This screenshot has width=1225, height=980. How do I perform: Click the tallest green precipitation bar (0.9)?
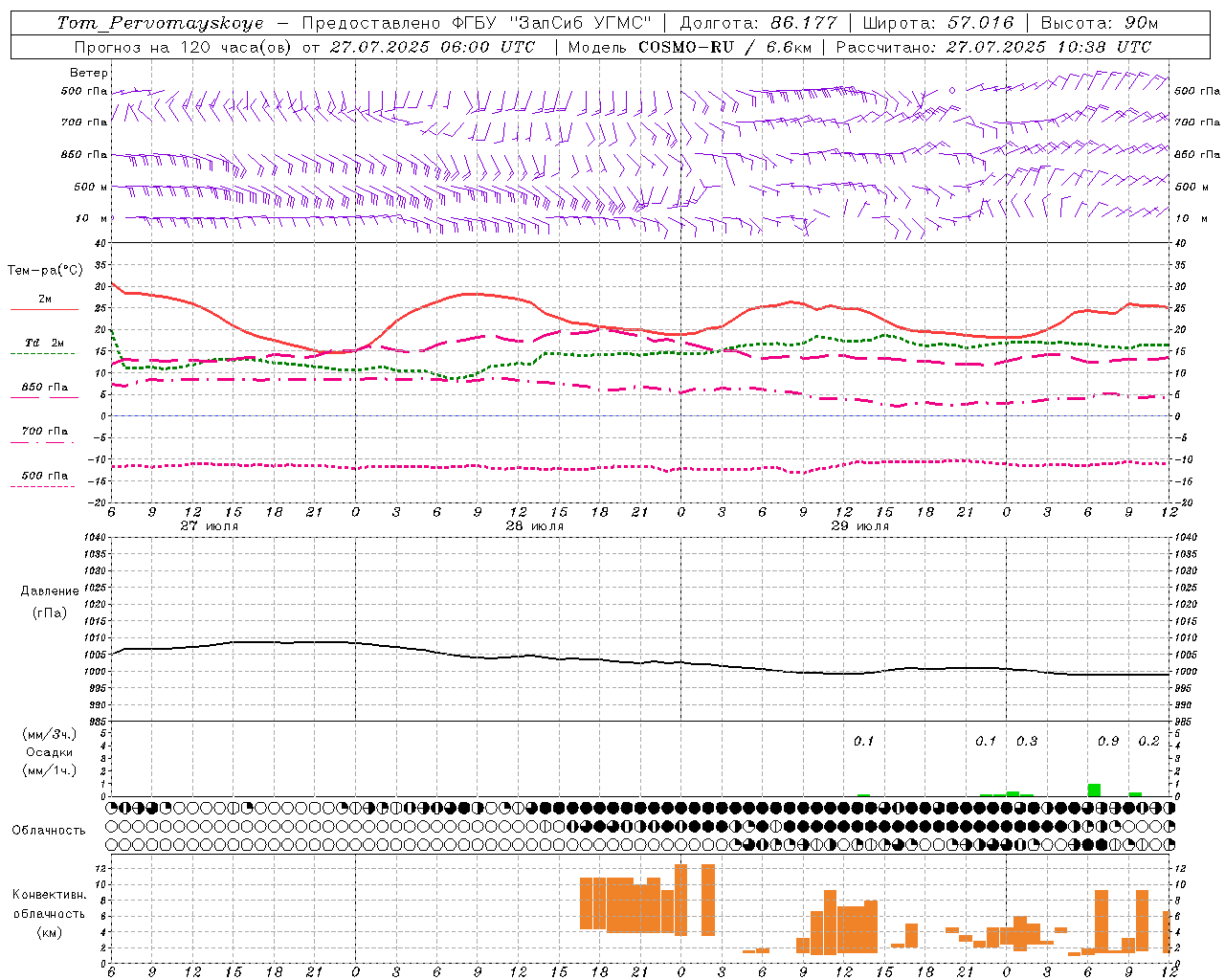click(1094, 790)
